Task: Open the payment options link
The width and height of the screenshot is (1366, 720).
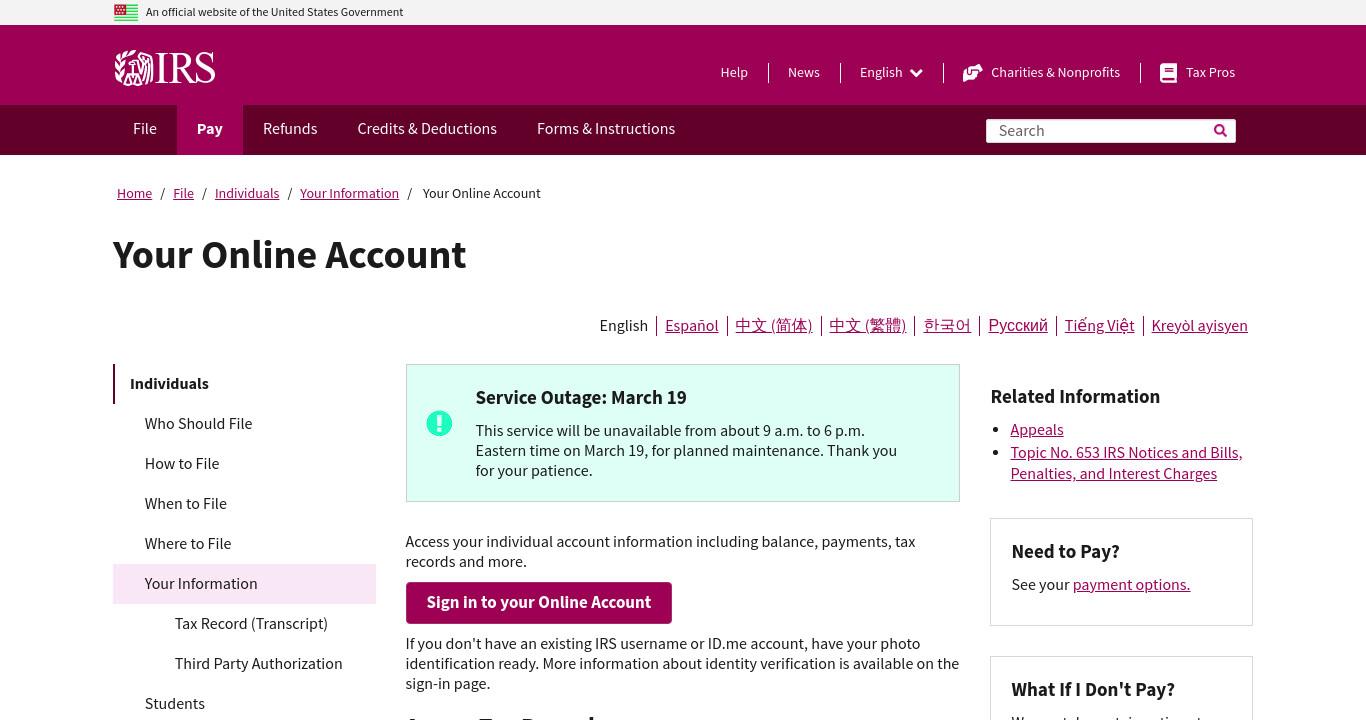Action: (x=1131, y=585)
